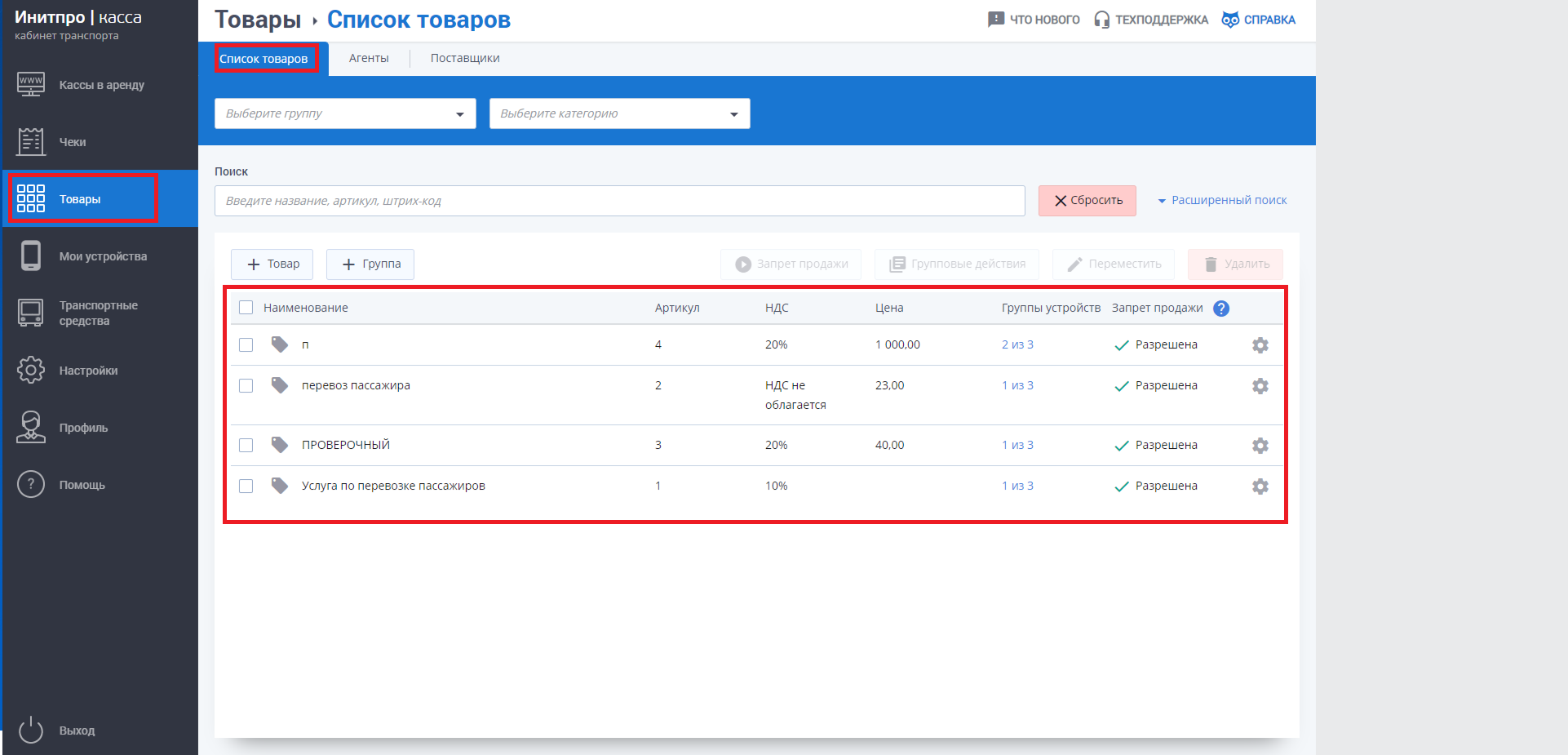Switch to the Агенты tab

tap(369, 58)
